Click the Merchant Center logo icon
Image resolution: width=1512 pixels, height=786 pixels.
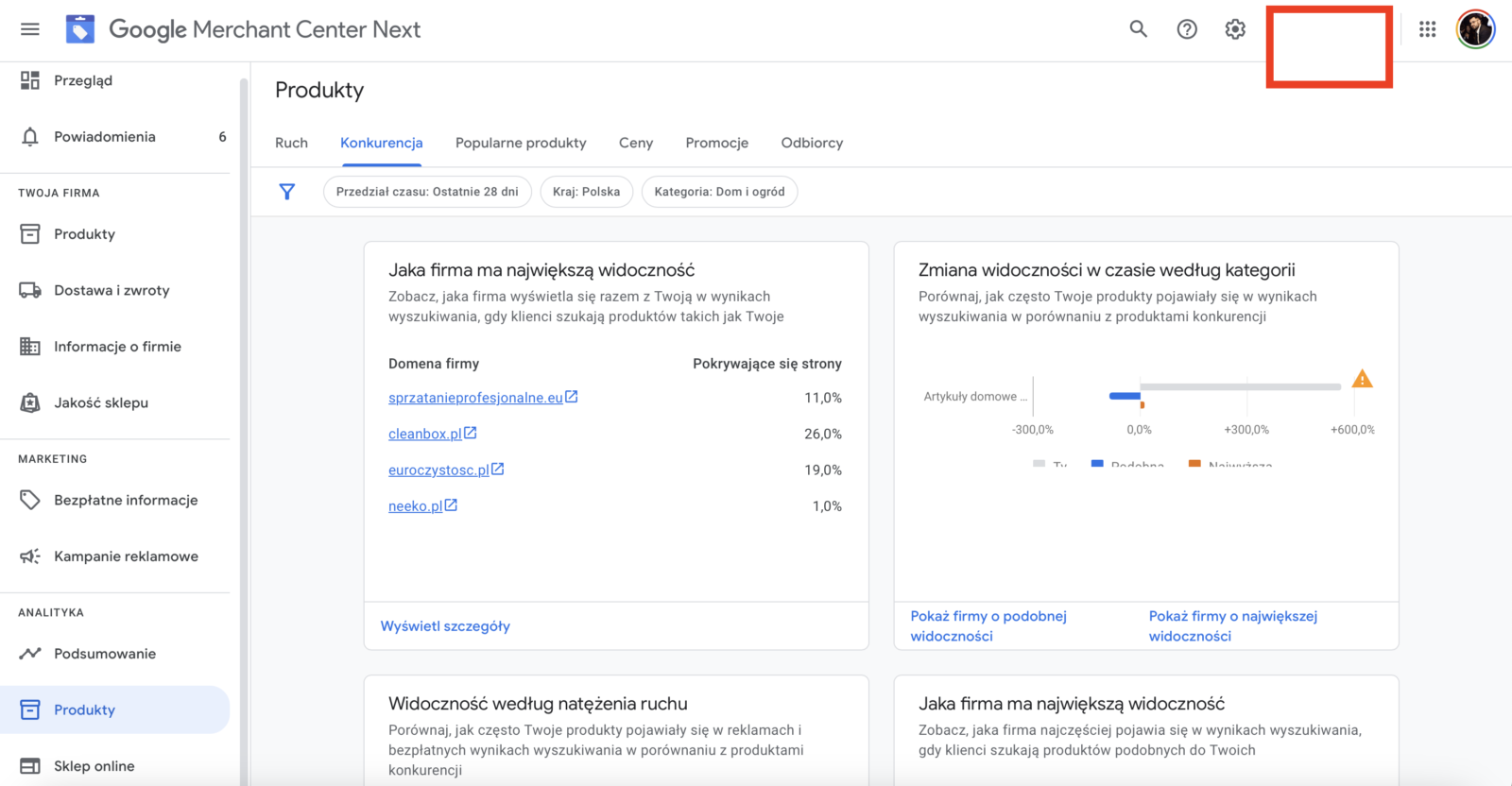click(x=80, y=29)
